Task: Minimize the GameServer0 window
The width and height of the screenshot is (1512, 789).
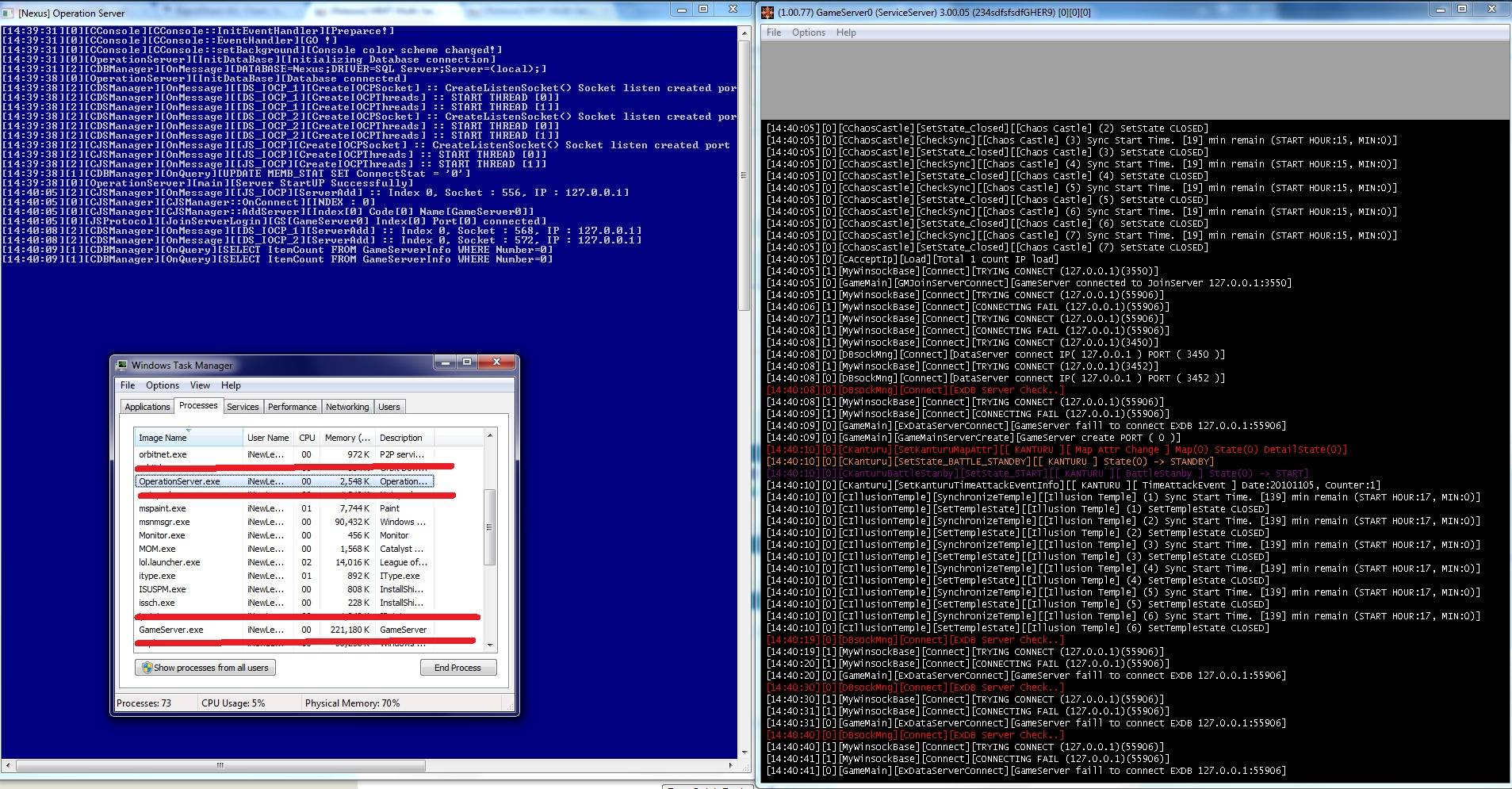Action: (1441, 9)
